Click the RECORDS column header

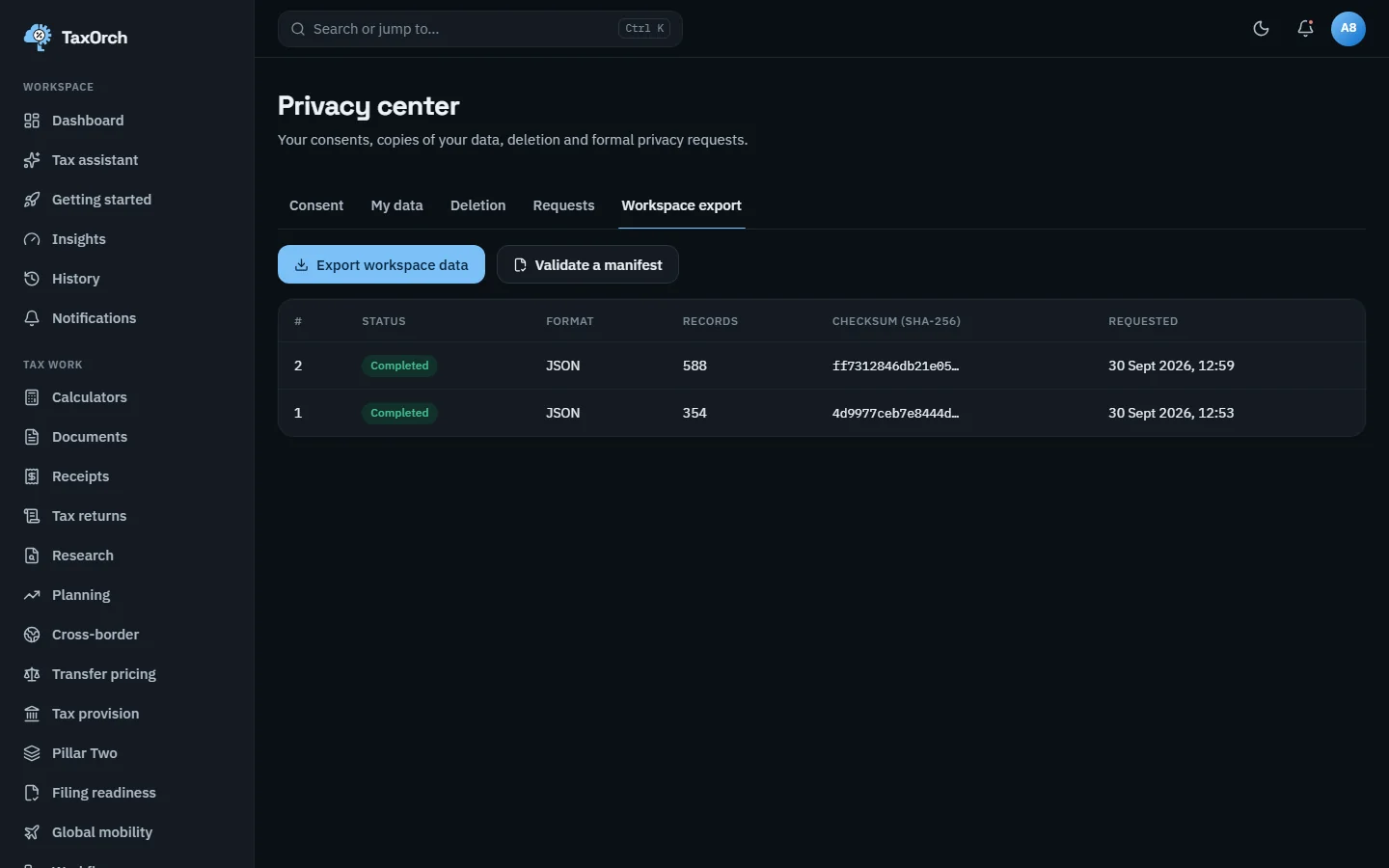710,321
